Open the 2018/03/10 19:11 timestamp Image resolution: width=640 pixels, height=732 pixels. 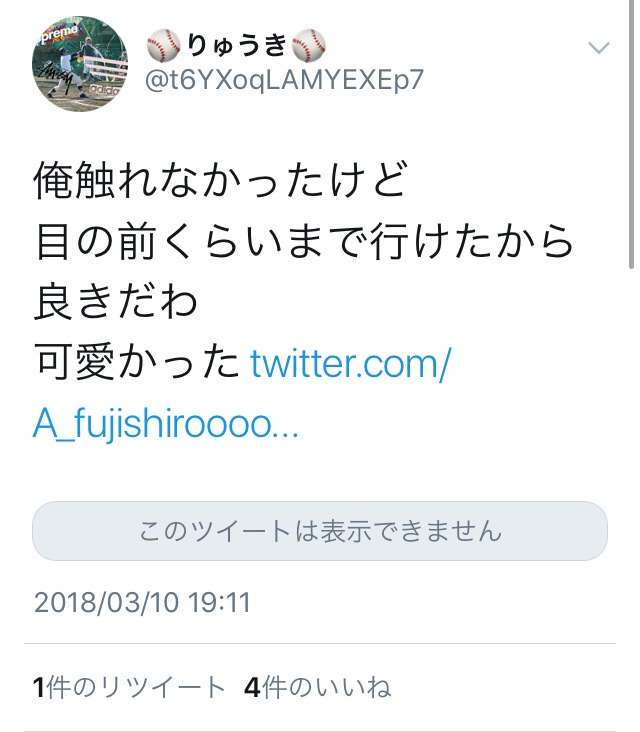pos(142,602)
